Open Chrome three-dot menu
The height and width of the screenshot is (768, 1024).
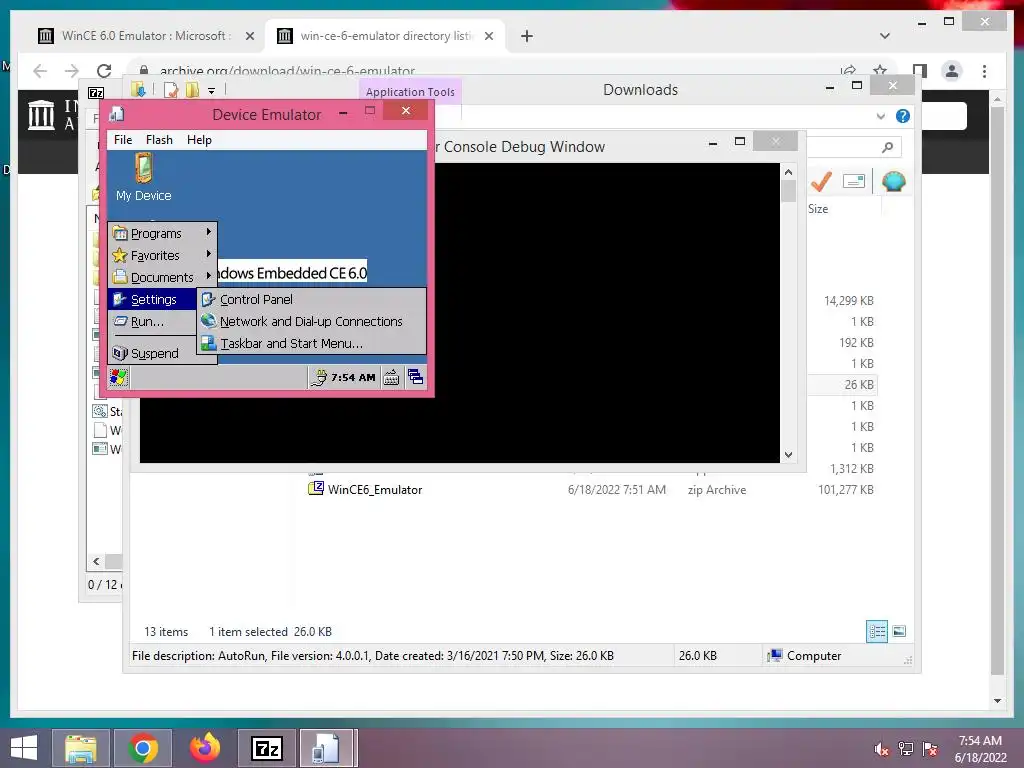[984, 71]
